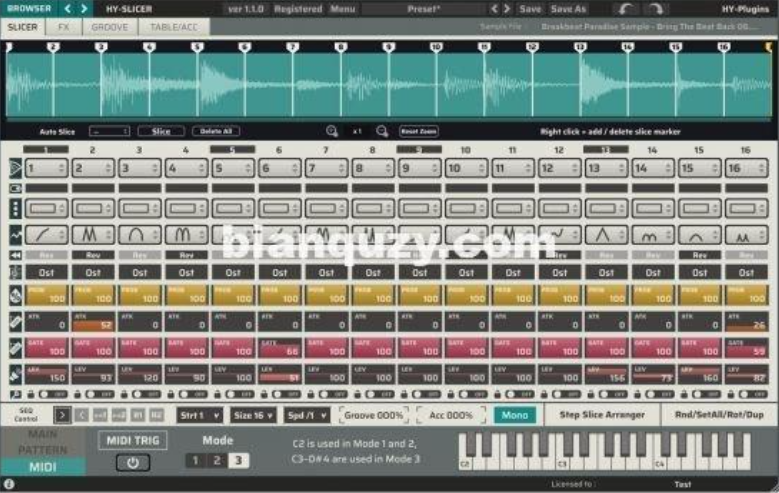This screenshot has width=779, height=493.
Task: Click the Delete All button
Action: [217, 131]
